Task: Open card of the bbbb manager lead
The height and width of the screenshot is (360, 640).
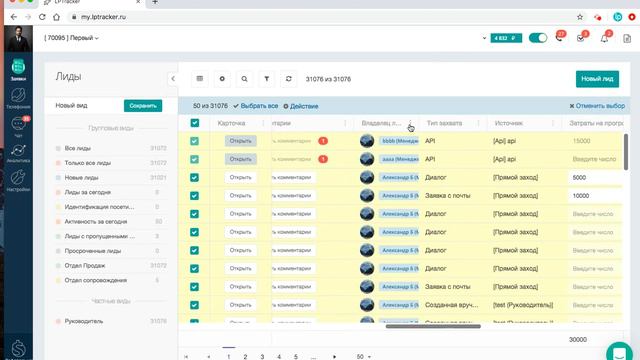Action: 240,141
